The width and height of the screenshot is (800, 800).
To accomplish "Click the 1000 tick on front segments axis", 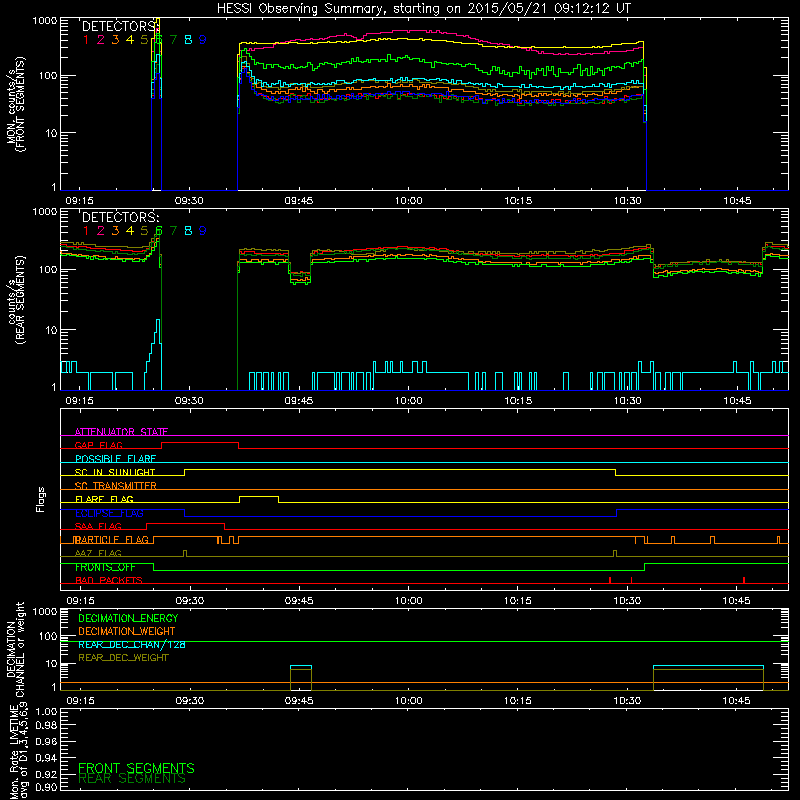I will click(x=45, y=21).
